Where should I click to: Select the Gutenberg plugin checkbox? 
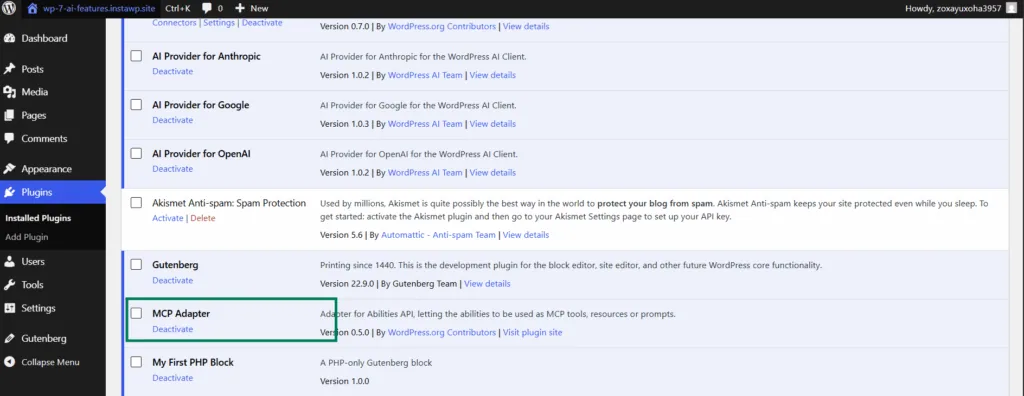pyautogui.click(x=136, y=265)
